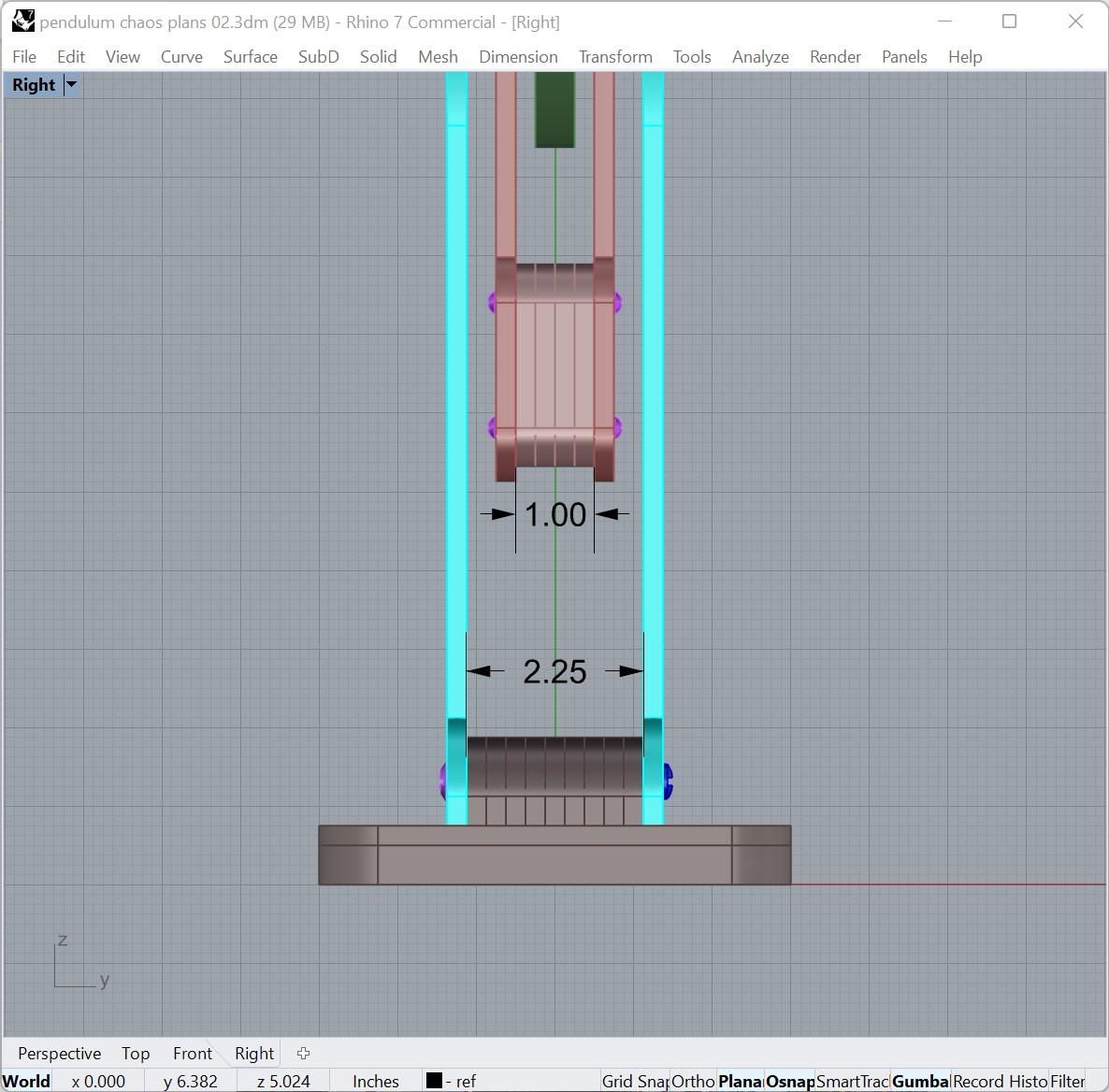
Task: Open the Solid menu
Action: tap(379, 57)
